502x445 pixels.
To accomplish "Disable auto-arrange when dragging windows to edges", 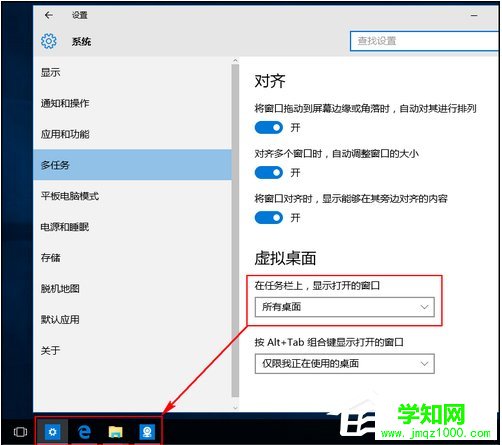I will pyautogui.click(x=269, y=127).
